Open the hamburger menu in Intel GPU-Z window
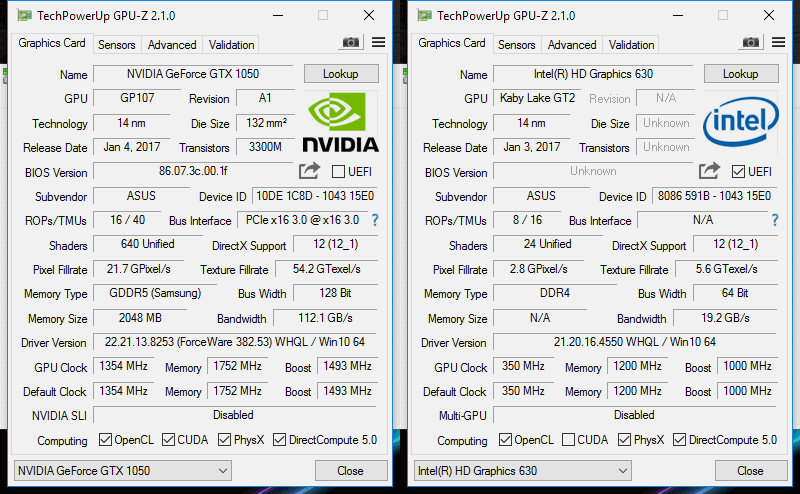The image size is (800, 494). click(779, 42)
